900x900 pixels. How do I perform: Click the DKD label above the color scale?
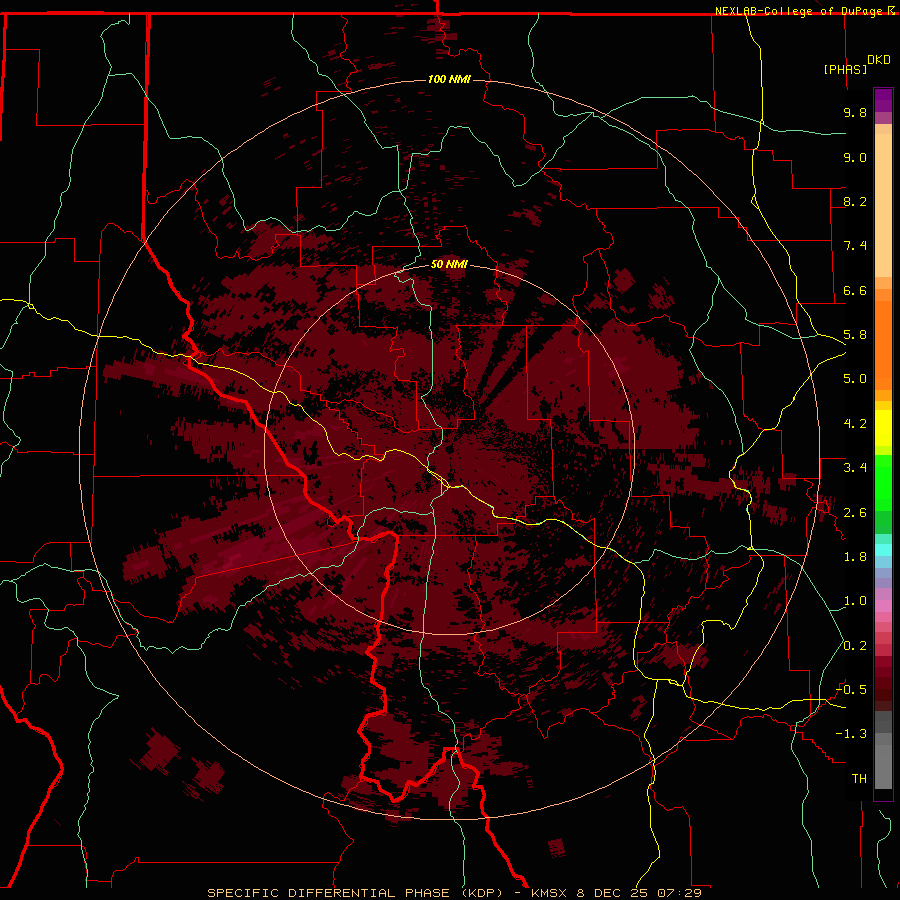tap(878, 59)
